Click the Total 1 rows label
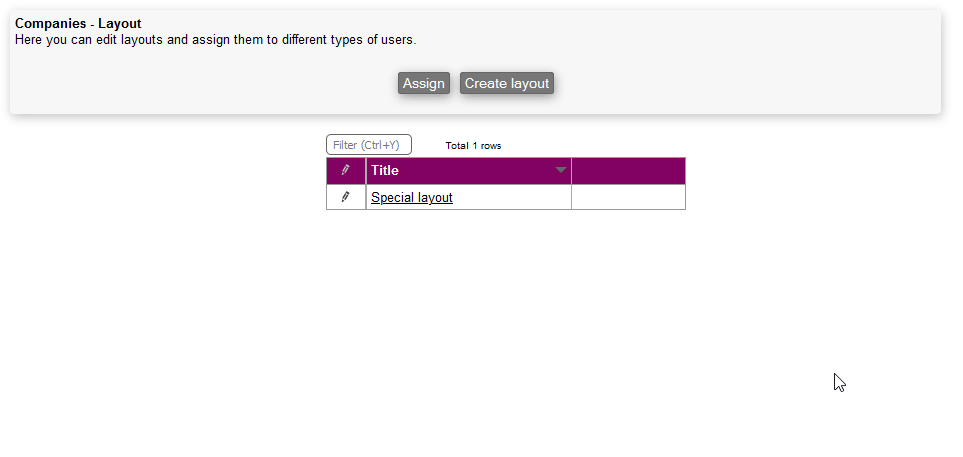 473,146
